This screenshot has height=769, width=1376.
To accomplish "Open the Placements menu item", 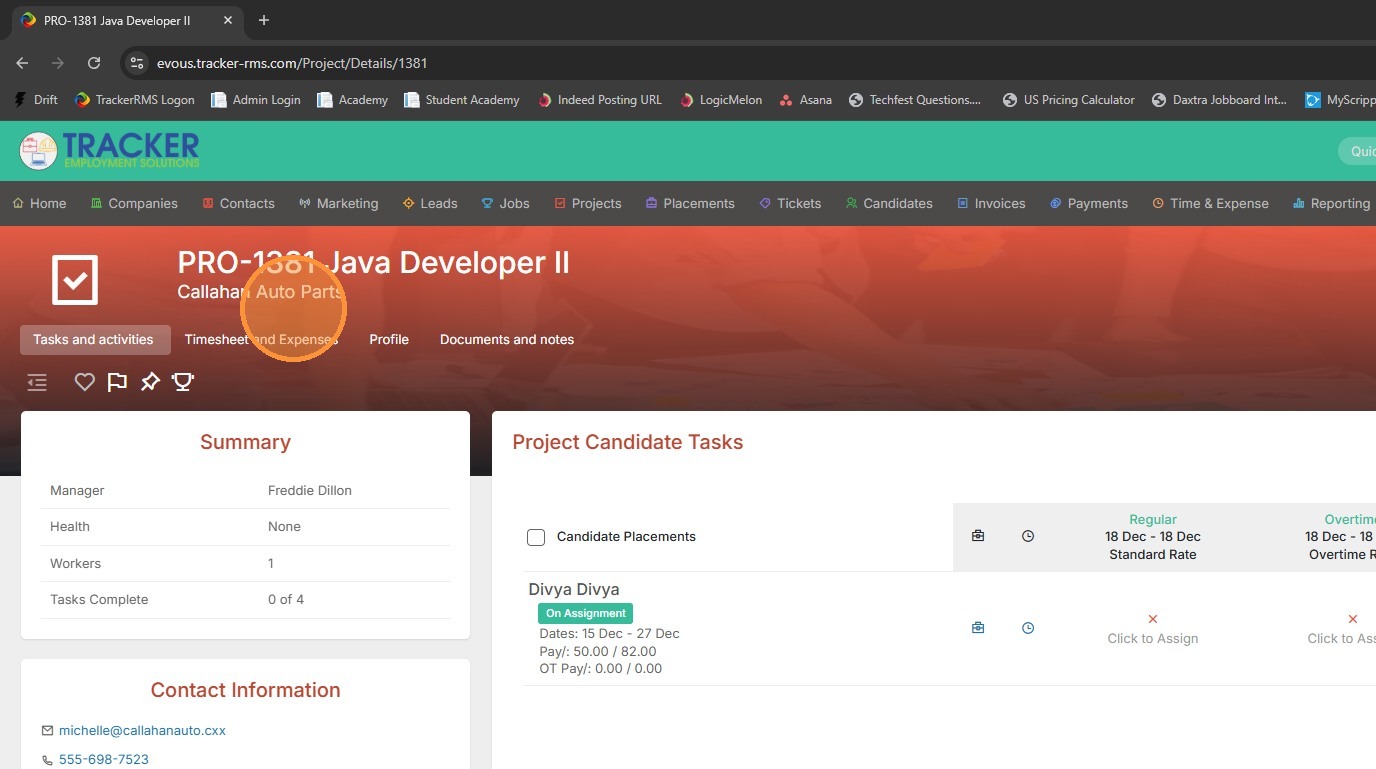I will click(689, 203).
